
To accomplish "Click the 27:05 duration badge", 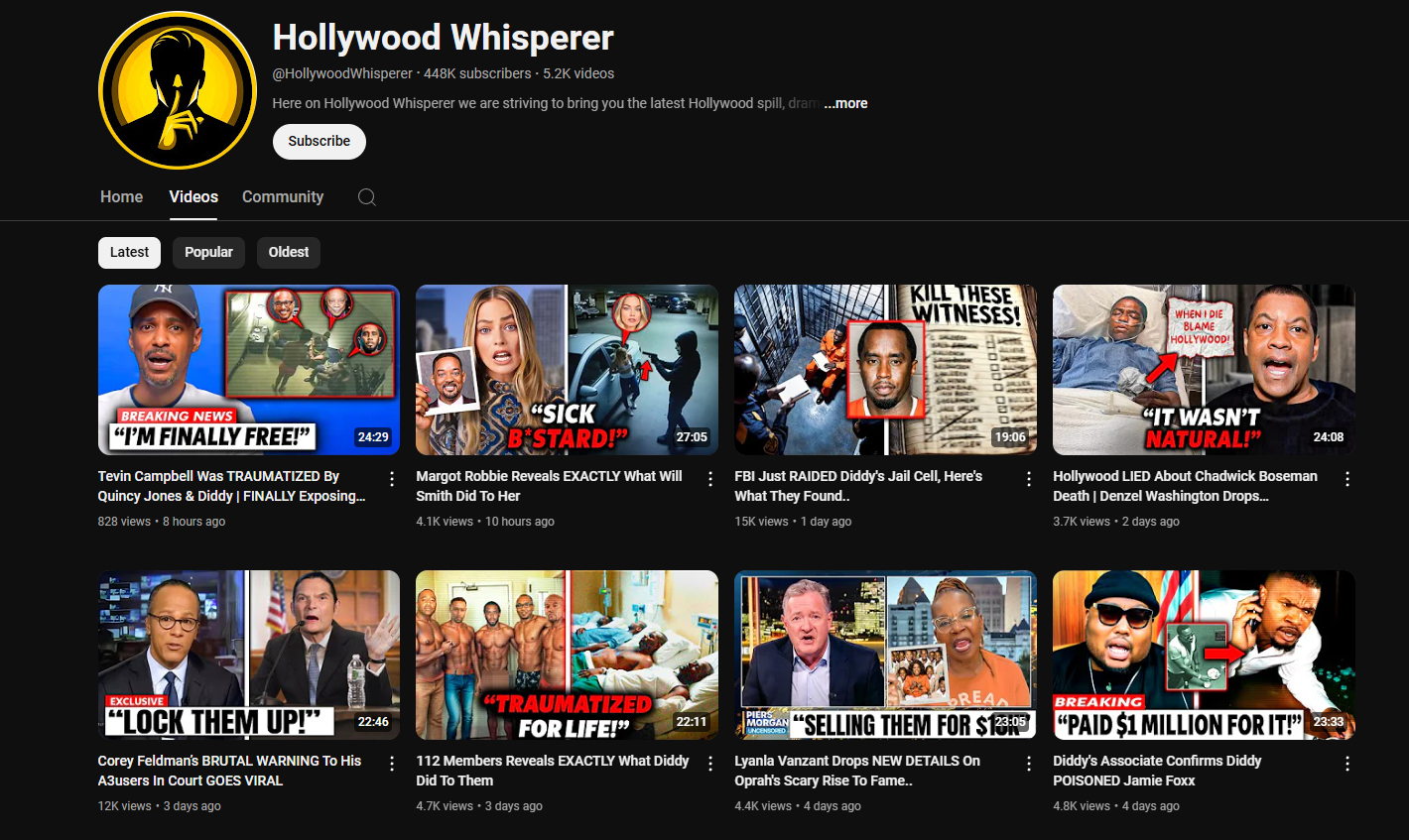I will [692, 437].
